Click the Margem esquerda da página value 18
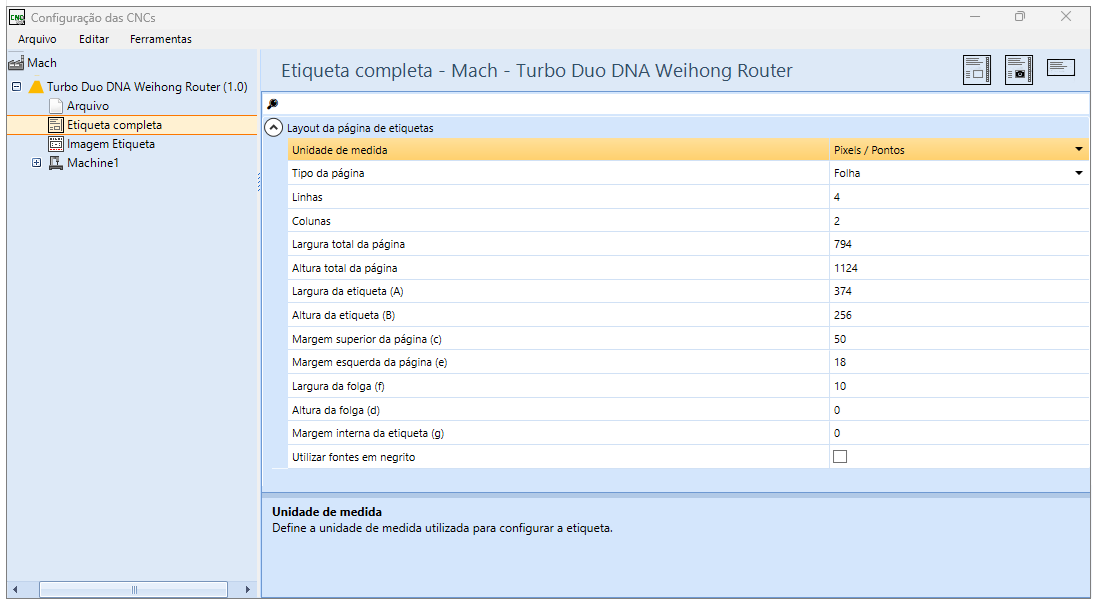The width and height of the screenshot is (1097, 602). tap(958, 362)
